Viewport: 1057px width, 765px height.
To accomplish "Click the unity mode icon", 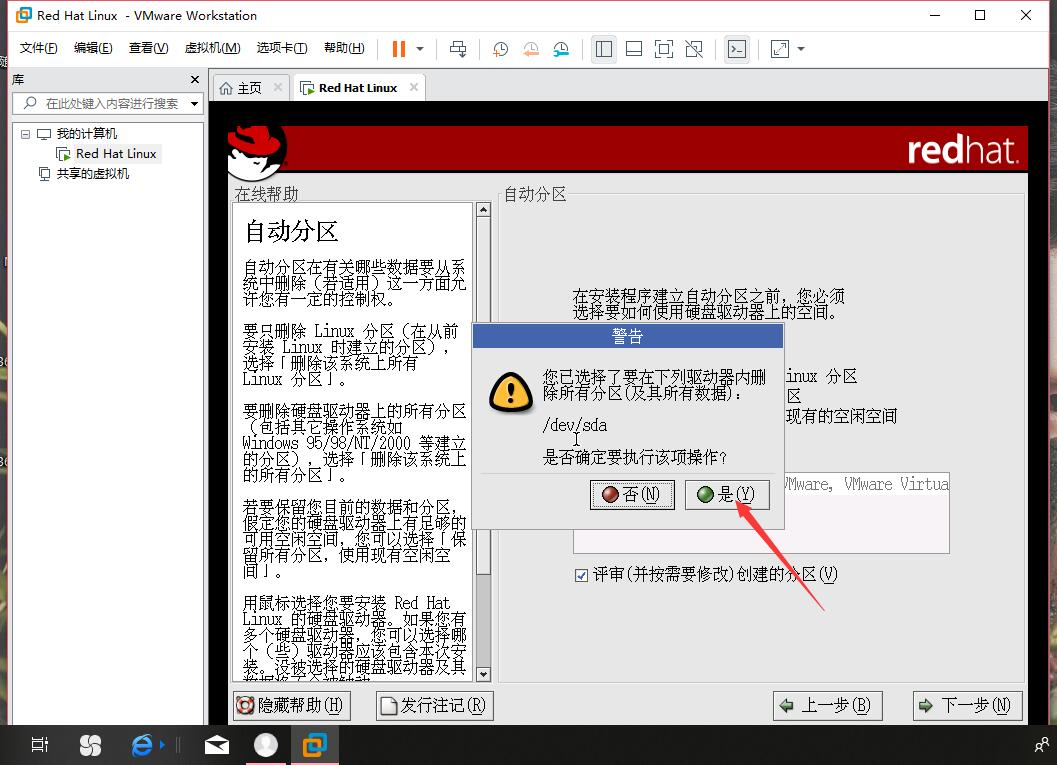I will [694, 49].
